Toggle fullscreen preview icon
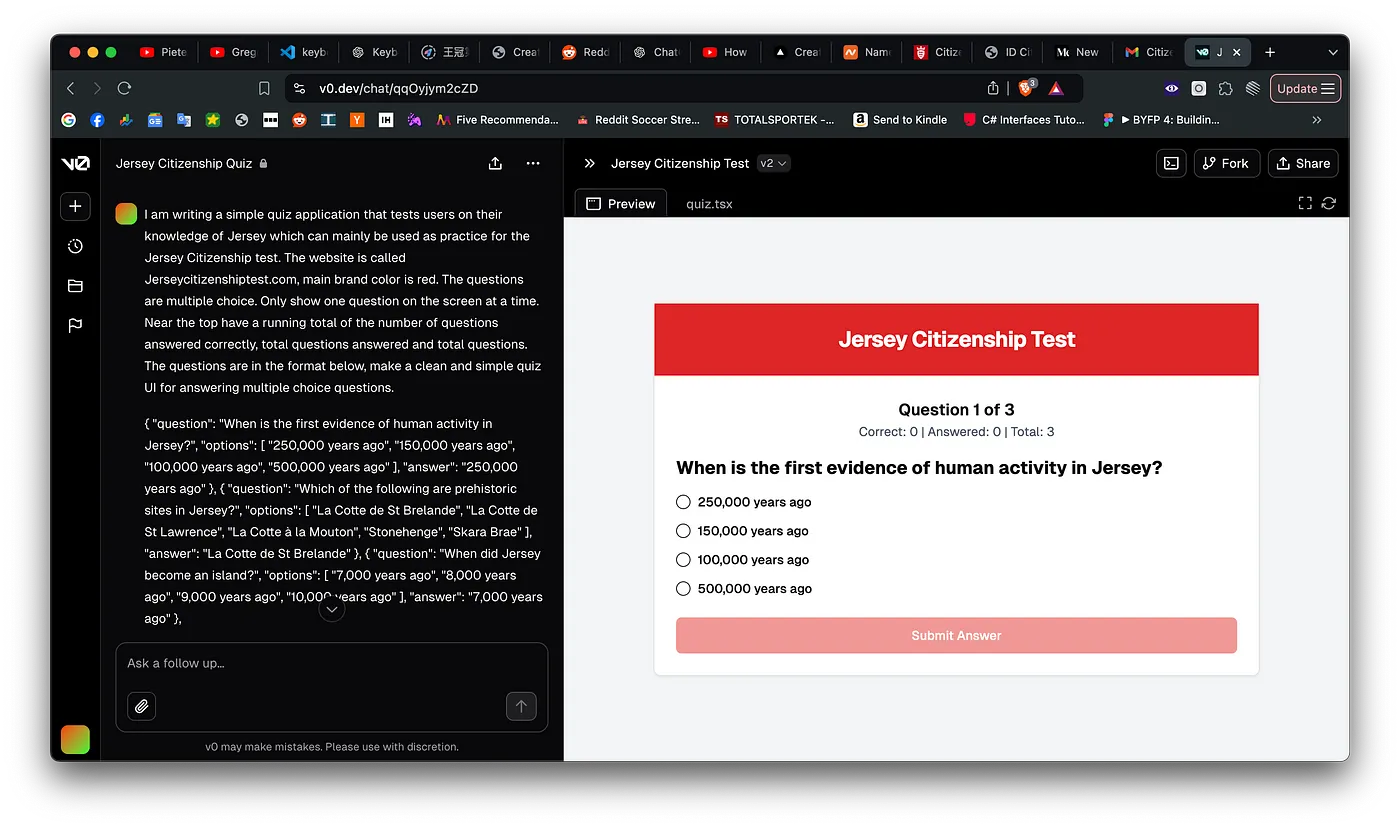Image resolution: width=1400 pixels, height=828 pixels. [1305, 203]
